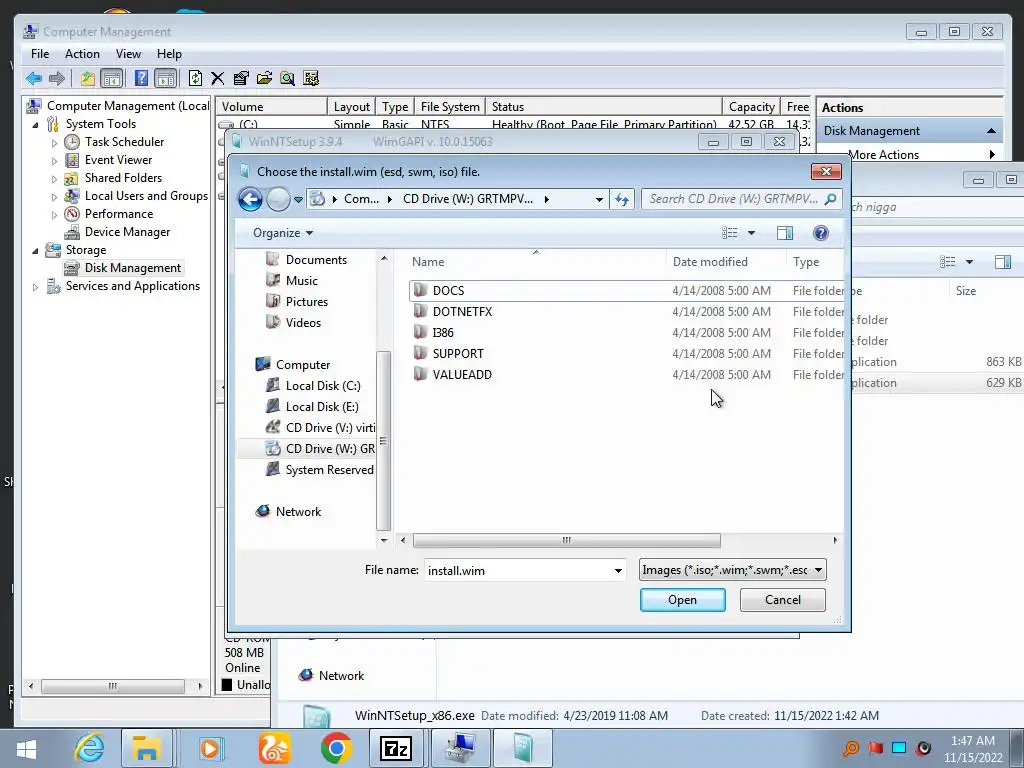
Task: Click More Actions in Actions pane
Action: coord(884,155)
